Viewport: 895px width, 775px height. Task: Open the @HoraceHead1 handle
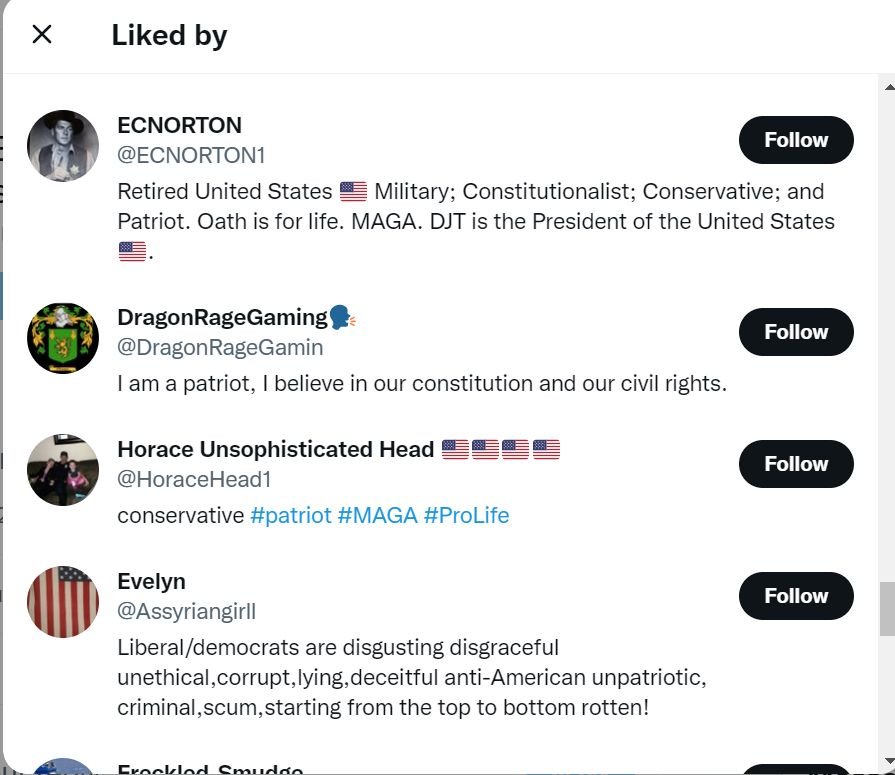coord(194,480)
